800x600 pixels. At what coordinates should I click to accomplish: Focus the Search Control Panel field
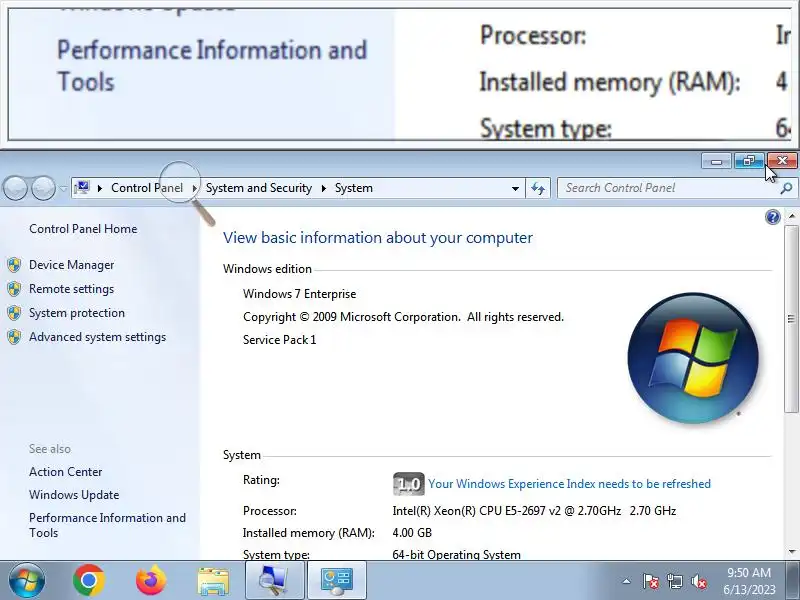point(668,188)
